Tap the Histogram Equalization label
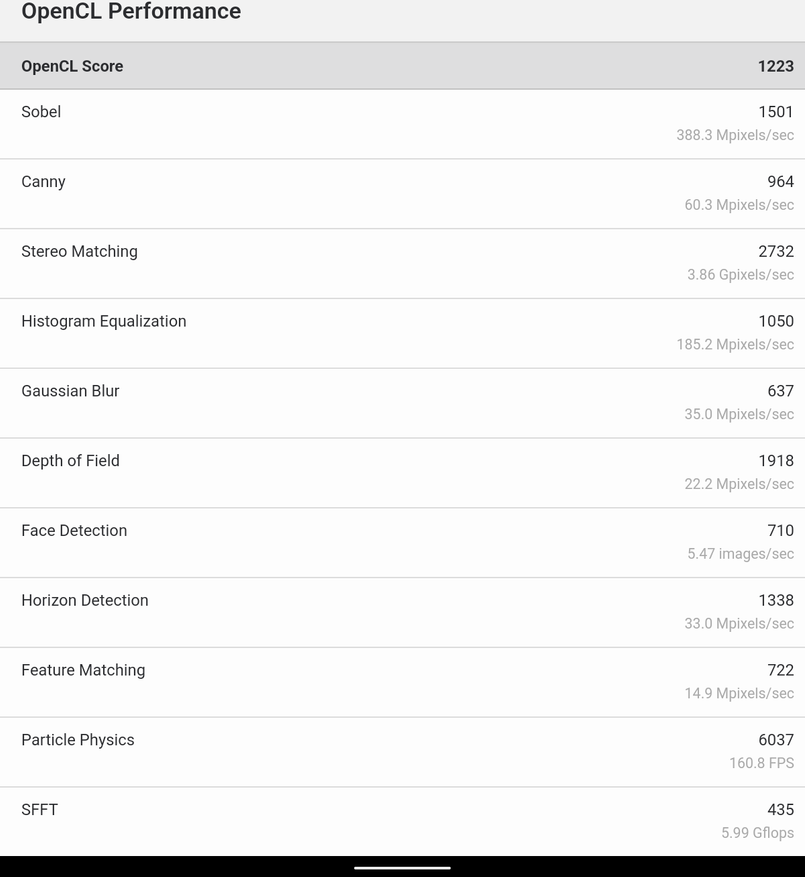 click(x=104, y=321)
